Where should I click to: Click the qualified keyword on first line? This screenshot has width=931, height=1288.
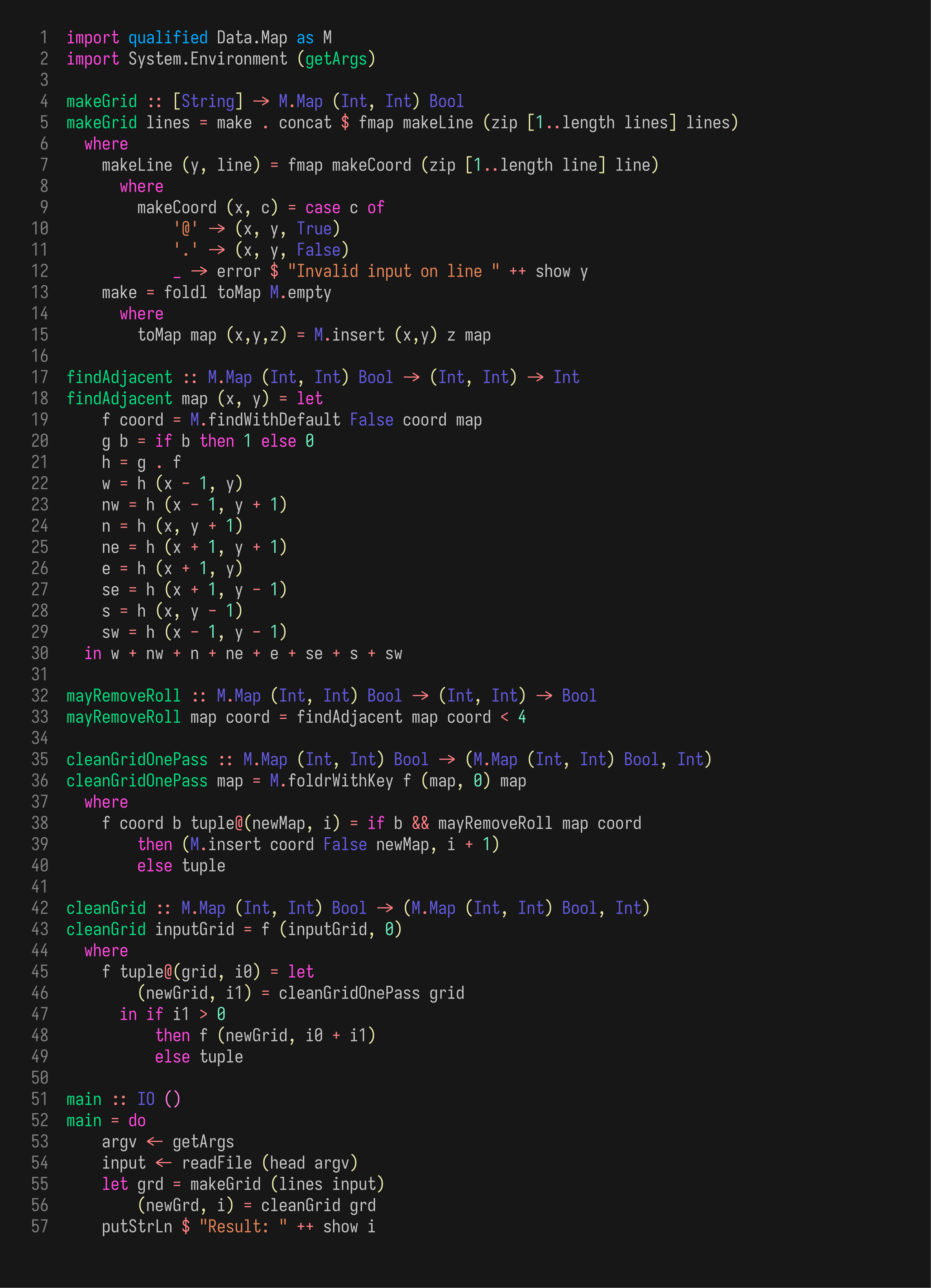coord(168,38)
